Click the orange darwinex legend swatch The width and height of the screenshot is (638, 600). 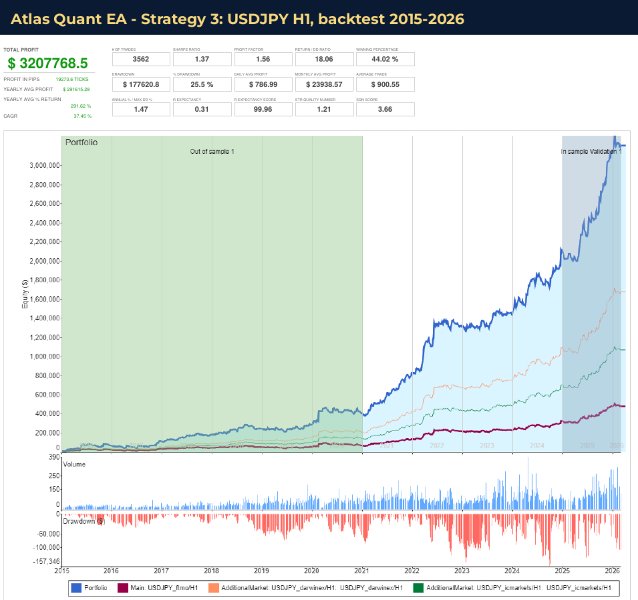coord(213,588)
